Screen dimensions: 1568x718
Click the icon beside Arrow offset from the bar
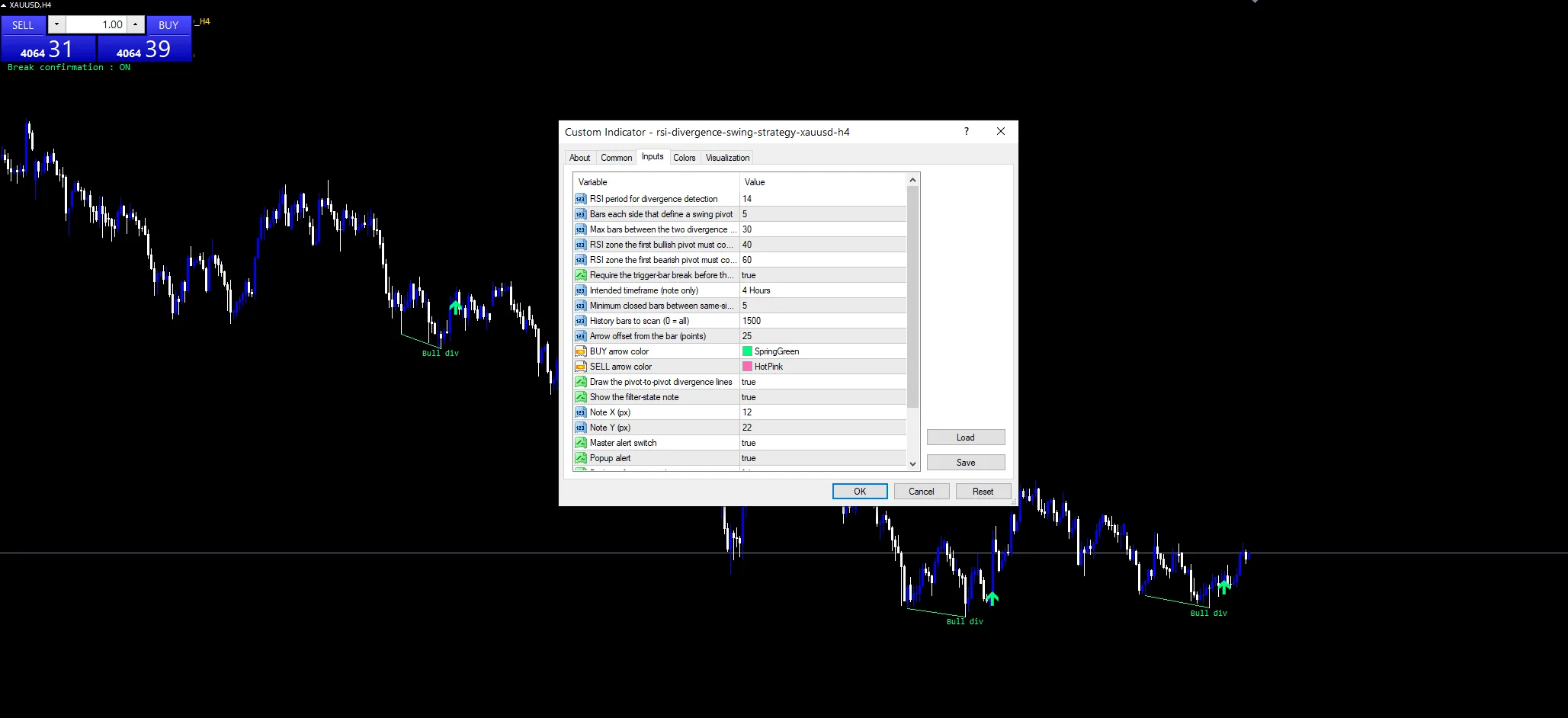tap(581, 336)
